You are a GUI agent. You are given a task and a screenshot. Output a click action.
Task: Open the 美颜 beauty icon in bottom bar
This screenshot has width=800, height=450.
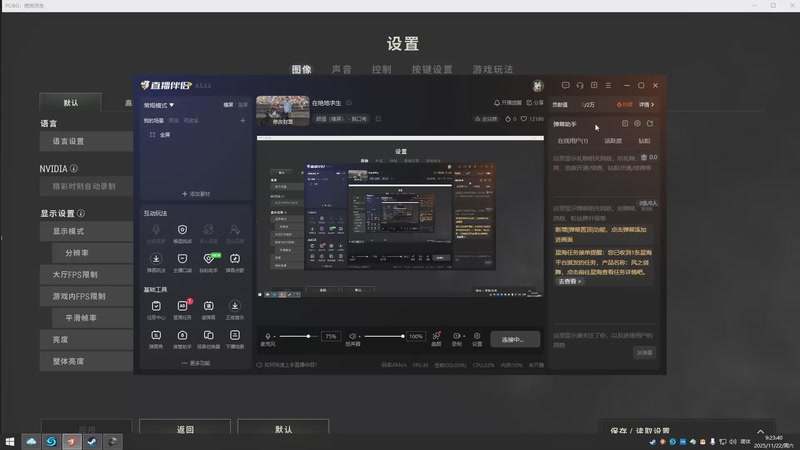click(436, 336)
